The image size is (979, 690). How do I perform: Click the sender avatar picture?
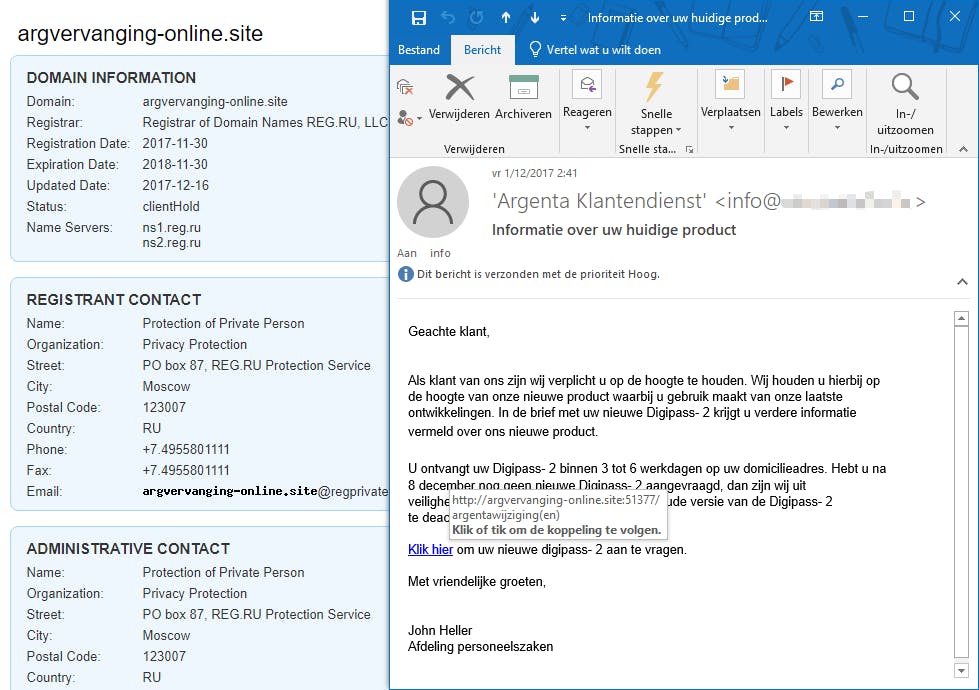point(433,202)
